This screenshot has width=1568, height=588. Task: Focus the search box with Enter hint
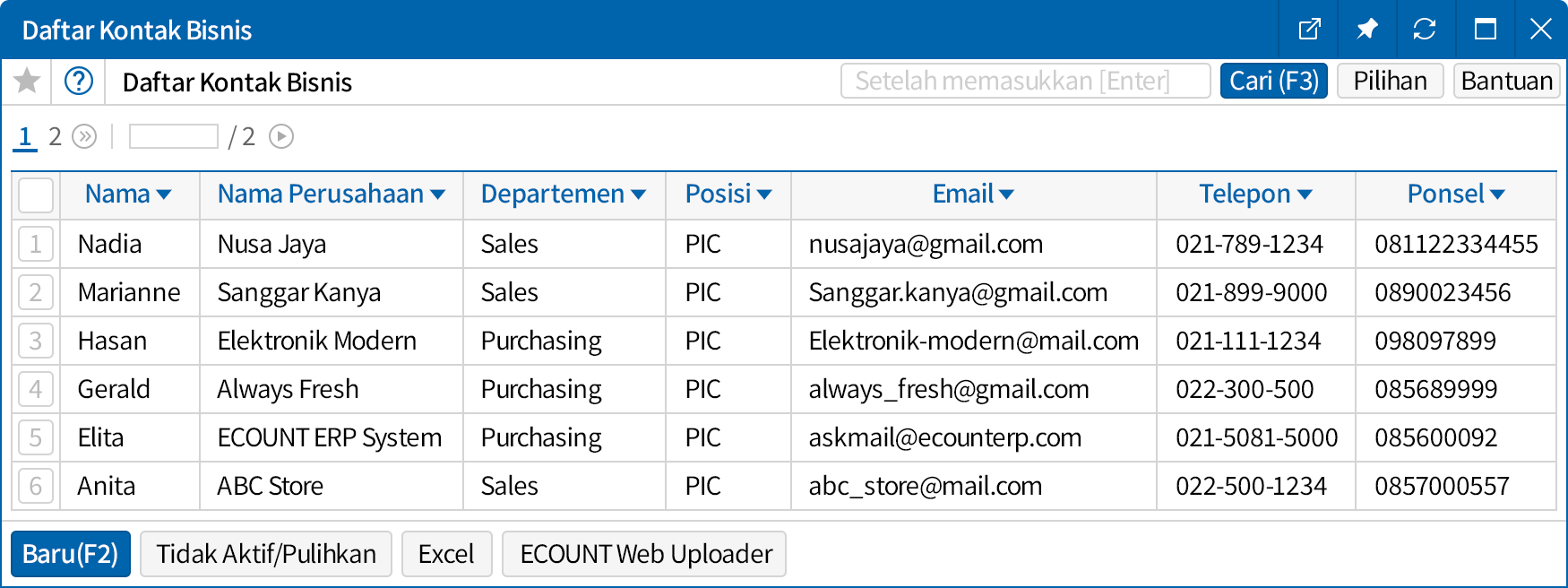tap(1025, 81)
